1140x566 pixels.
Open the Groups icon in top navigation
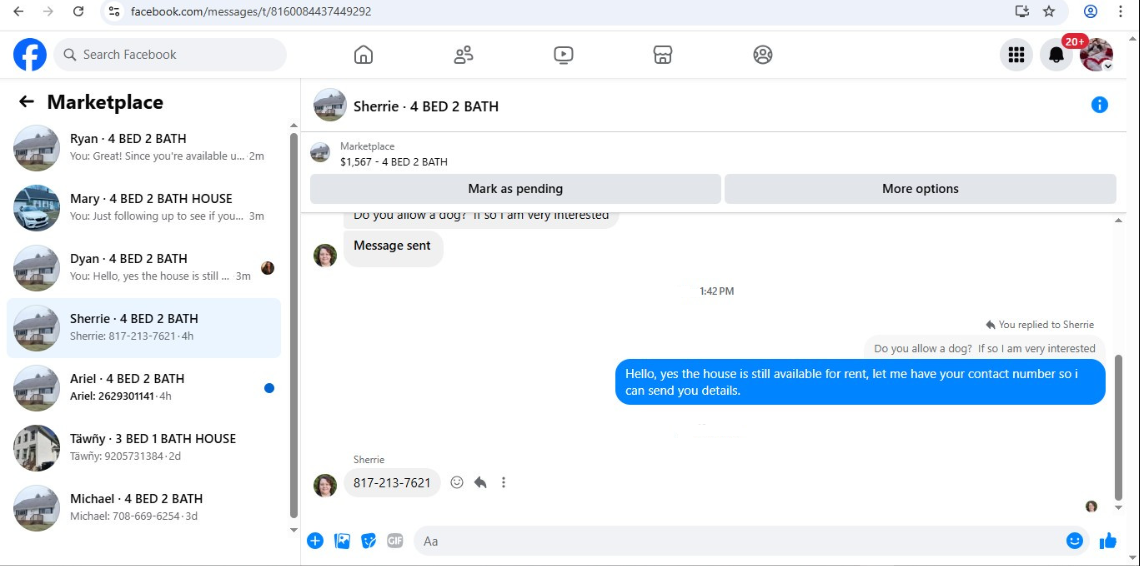click(763, 55)
